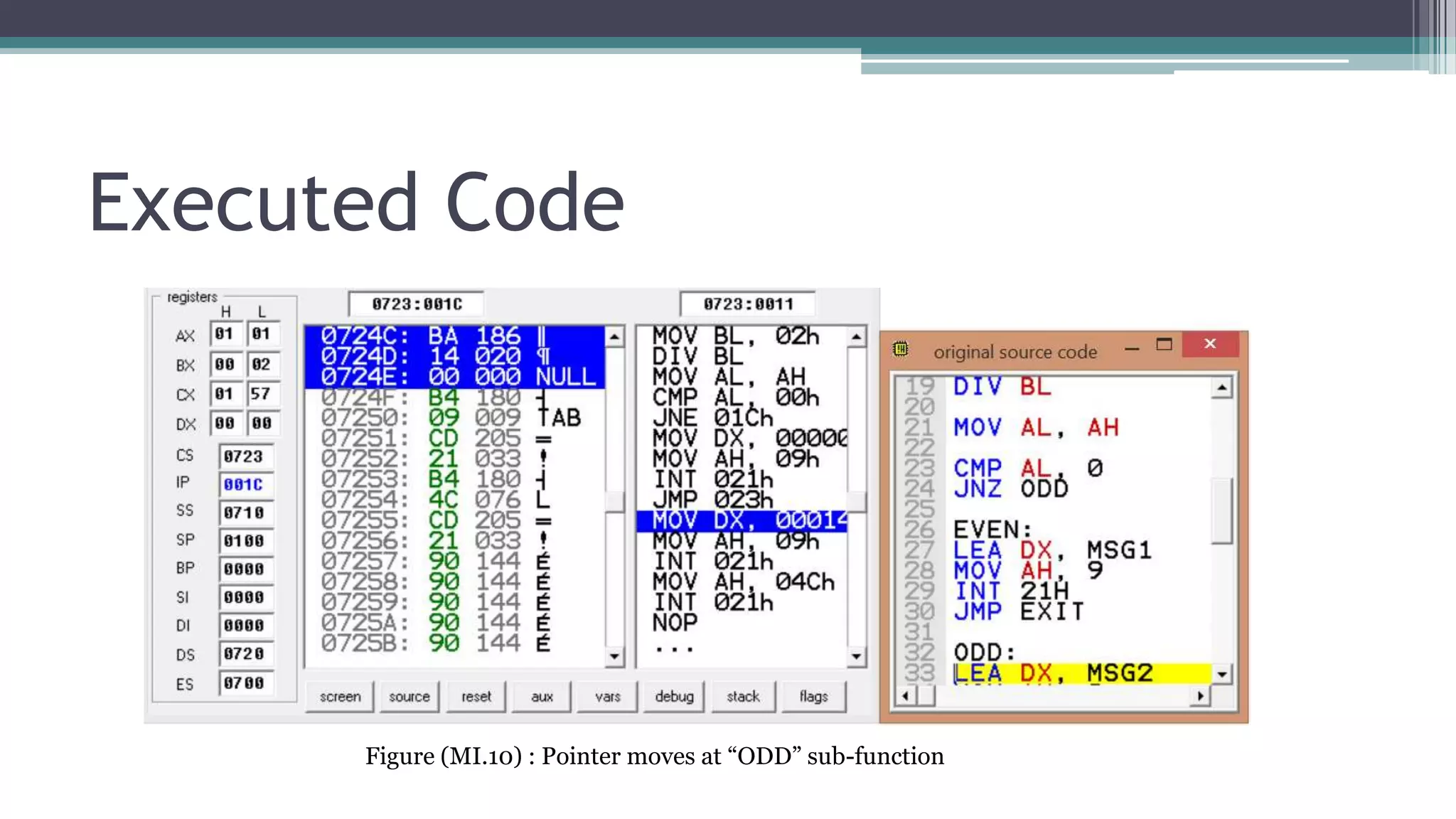Open the aux button
Viewport: 1456px width, 819px height.
tap(542, 697)
